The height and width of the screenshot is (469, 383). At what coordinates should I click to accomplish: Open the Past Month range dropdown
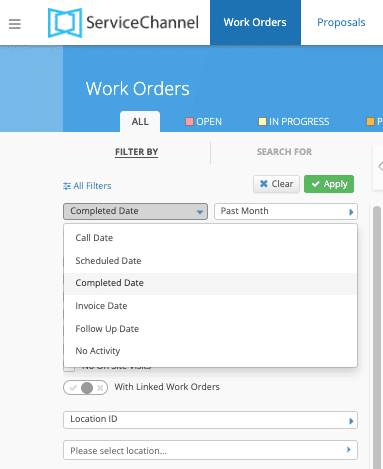[x=286, y=211]
